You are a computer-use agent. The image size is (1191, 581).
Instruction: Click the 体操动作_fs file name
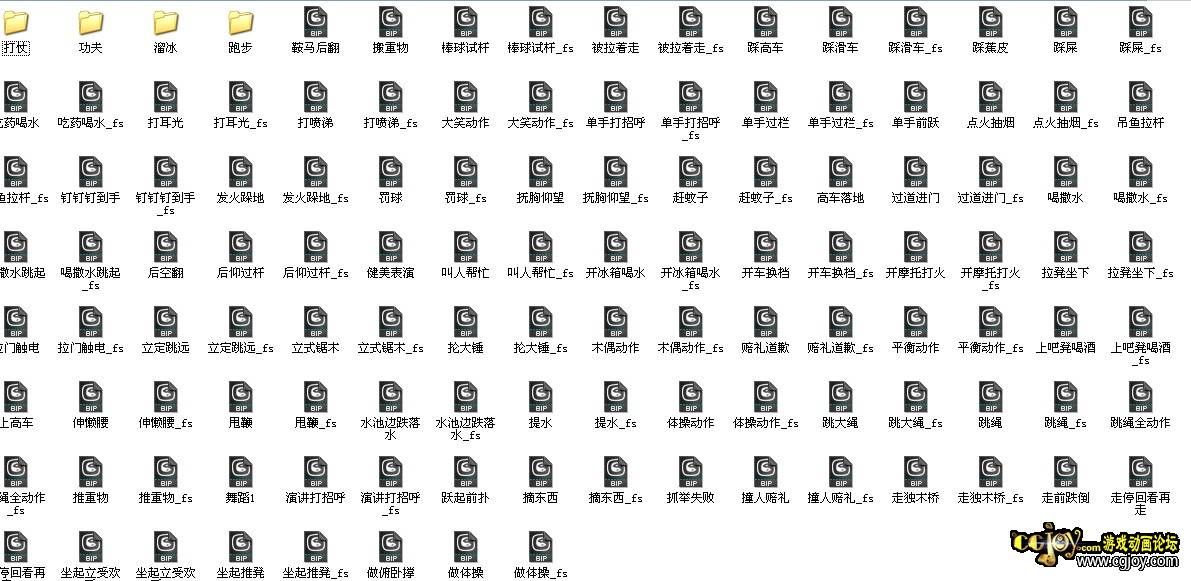point(766,423)
